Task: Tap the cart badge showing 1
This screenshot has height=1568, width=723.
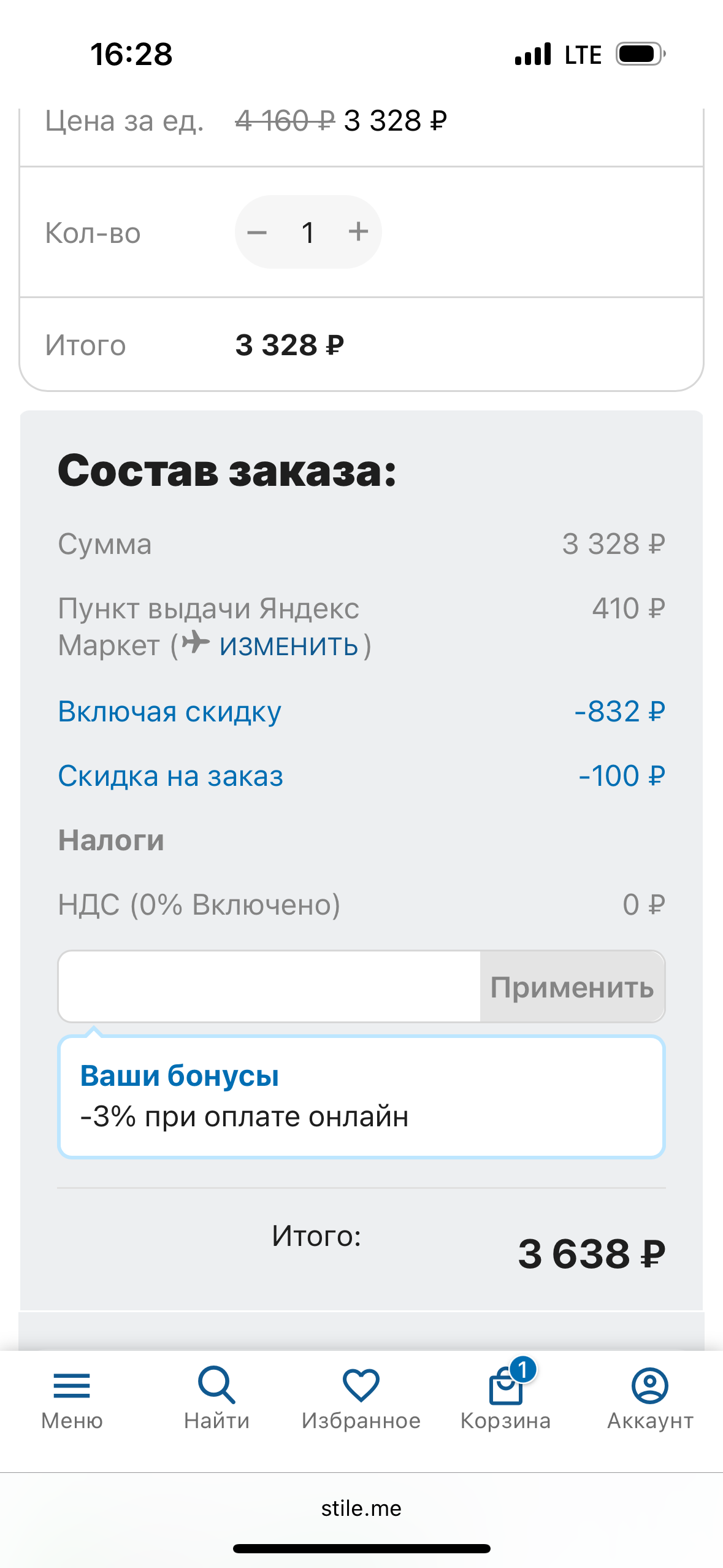Action: point(522,1369)
